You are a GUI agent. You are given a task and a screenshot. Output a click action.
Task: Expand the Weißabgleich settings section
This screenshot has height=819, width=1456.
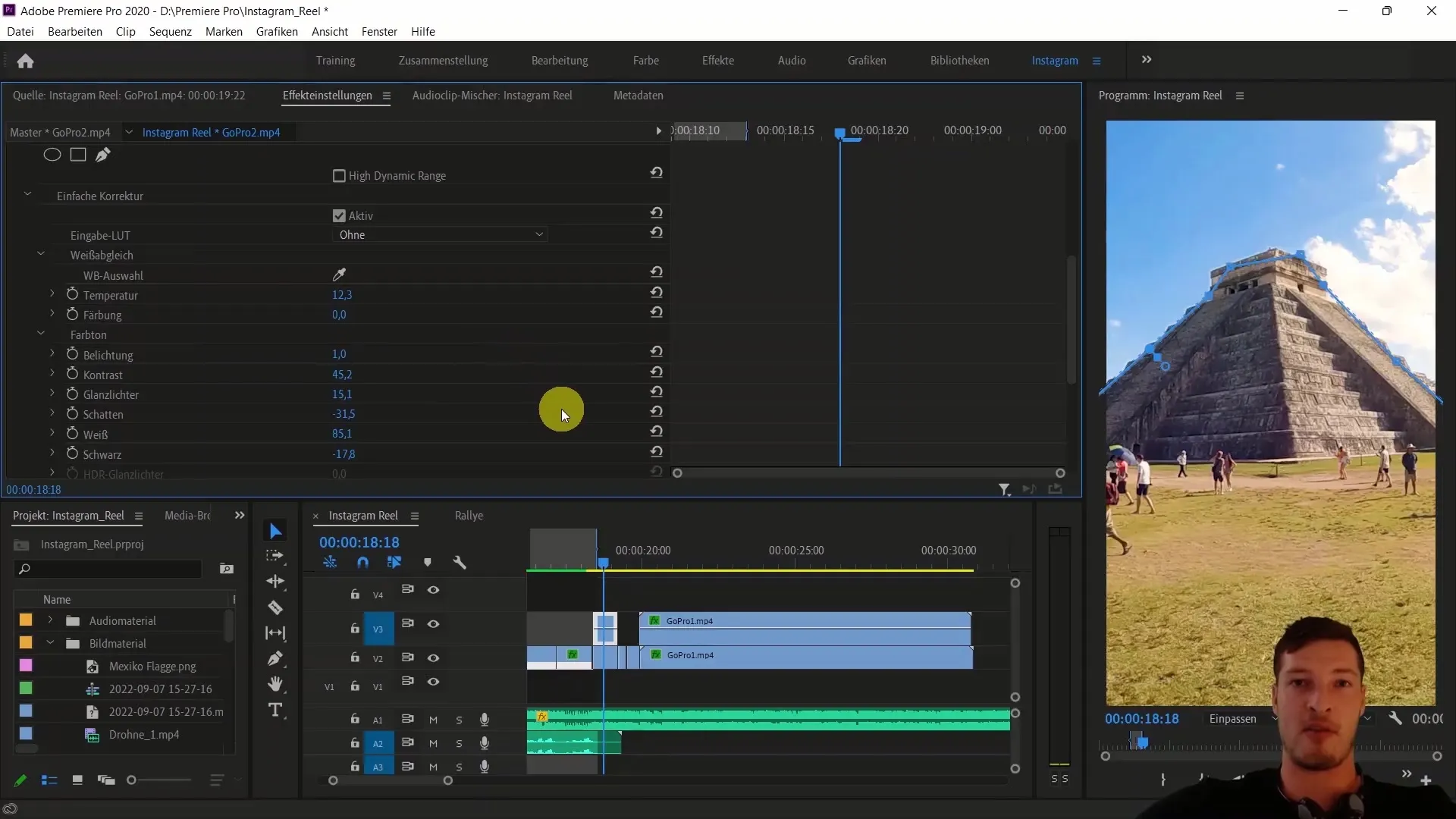click(41, 255)
